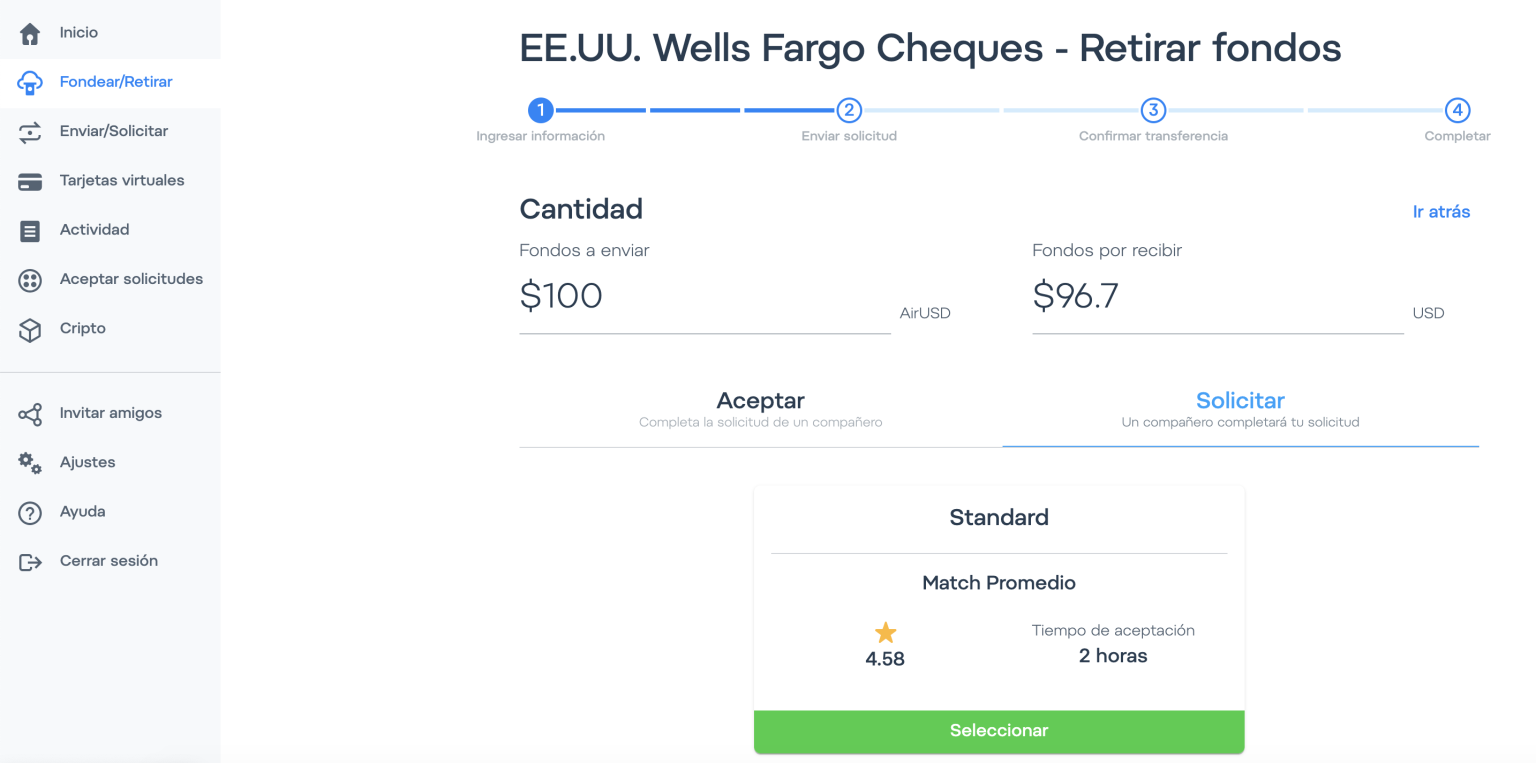The image size is (1536, 763).
Task: Click the Cripto cube icon
Action: tap(30, 329)
